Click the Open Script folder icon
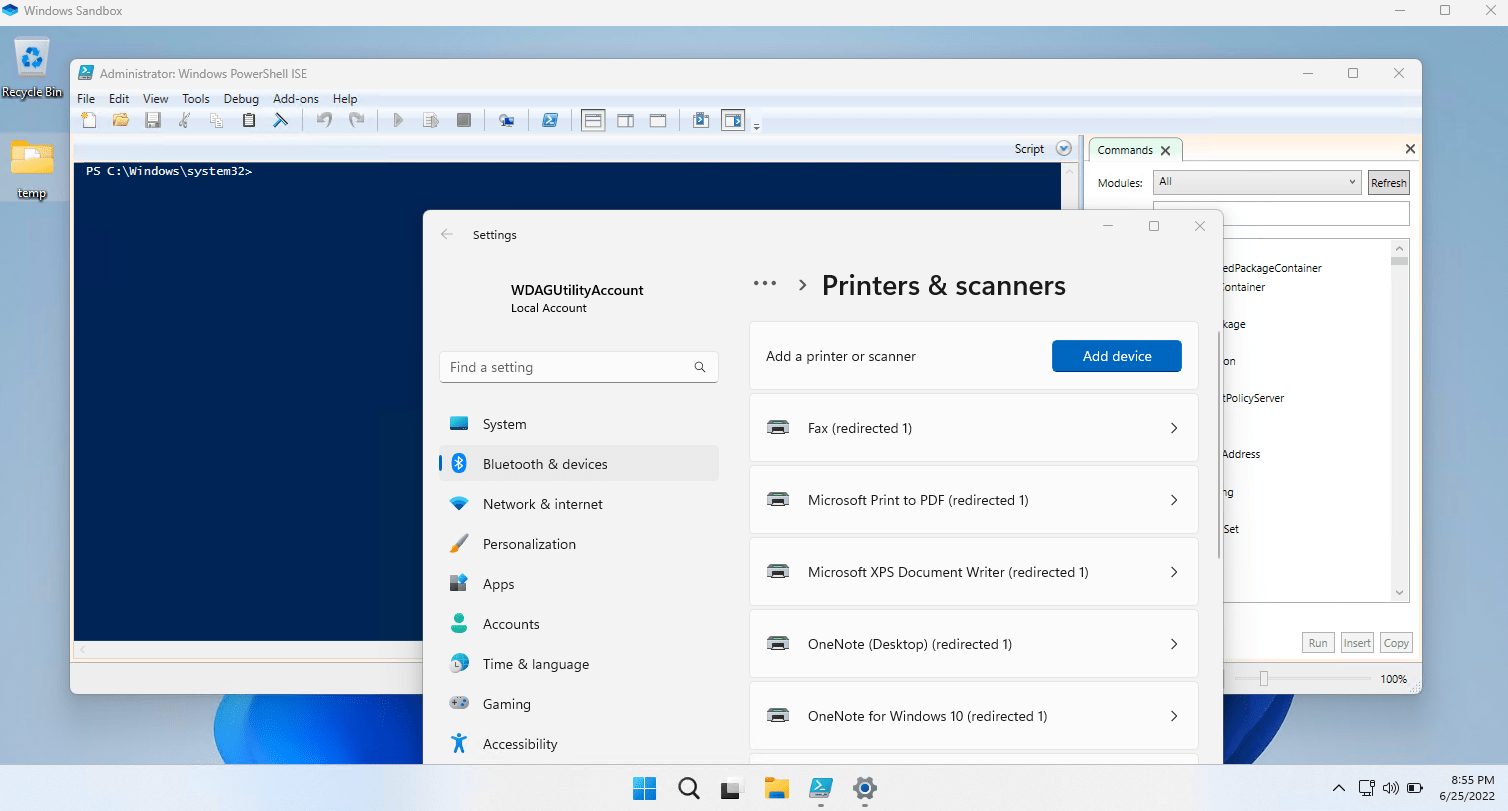This screenshot has height=811, width=1508. (x=120, y=120)
